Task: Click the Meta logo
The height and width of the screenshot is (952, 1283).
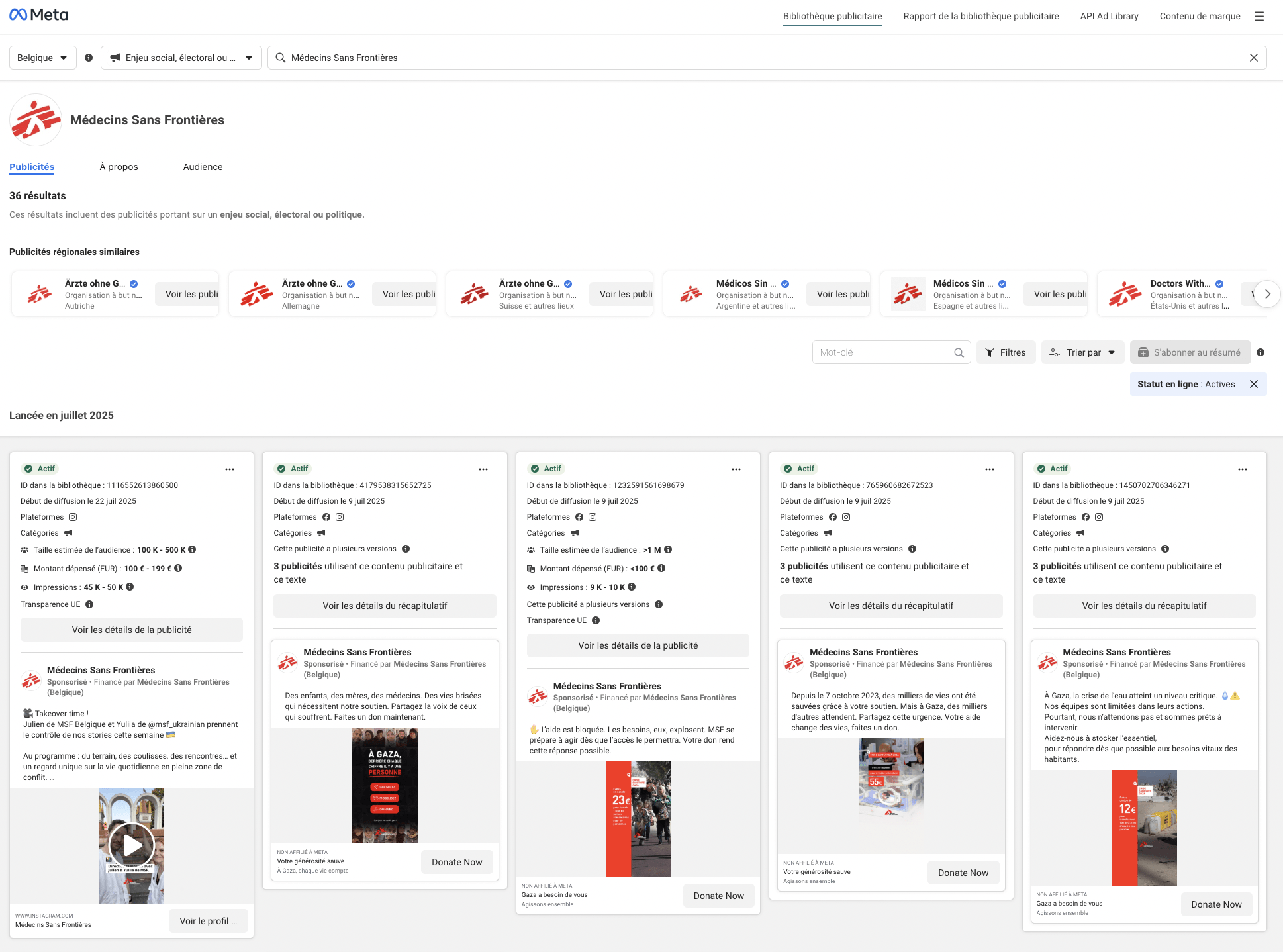Action: 38,15
